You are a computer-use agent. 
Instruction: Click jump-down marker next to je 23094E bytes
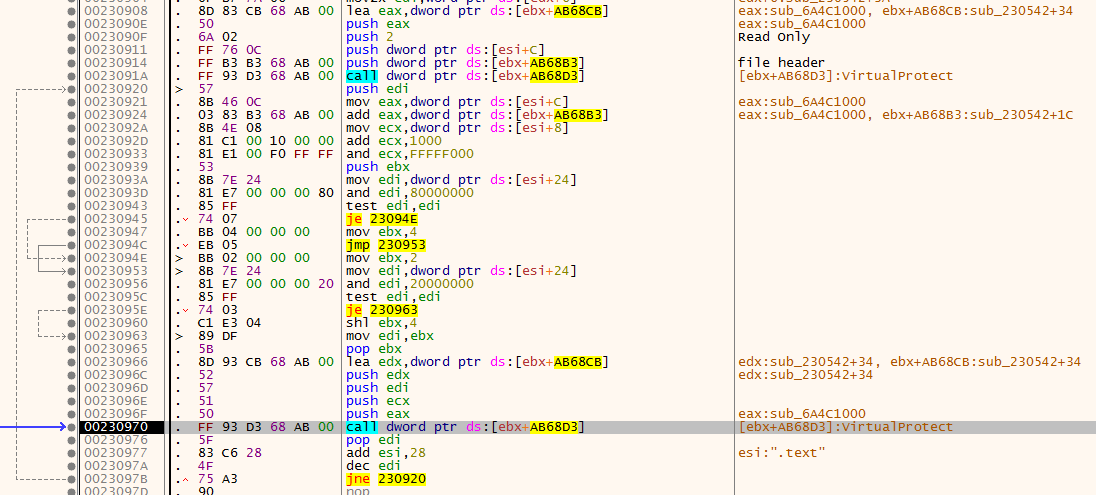pos(178,218)
